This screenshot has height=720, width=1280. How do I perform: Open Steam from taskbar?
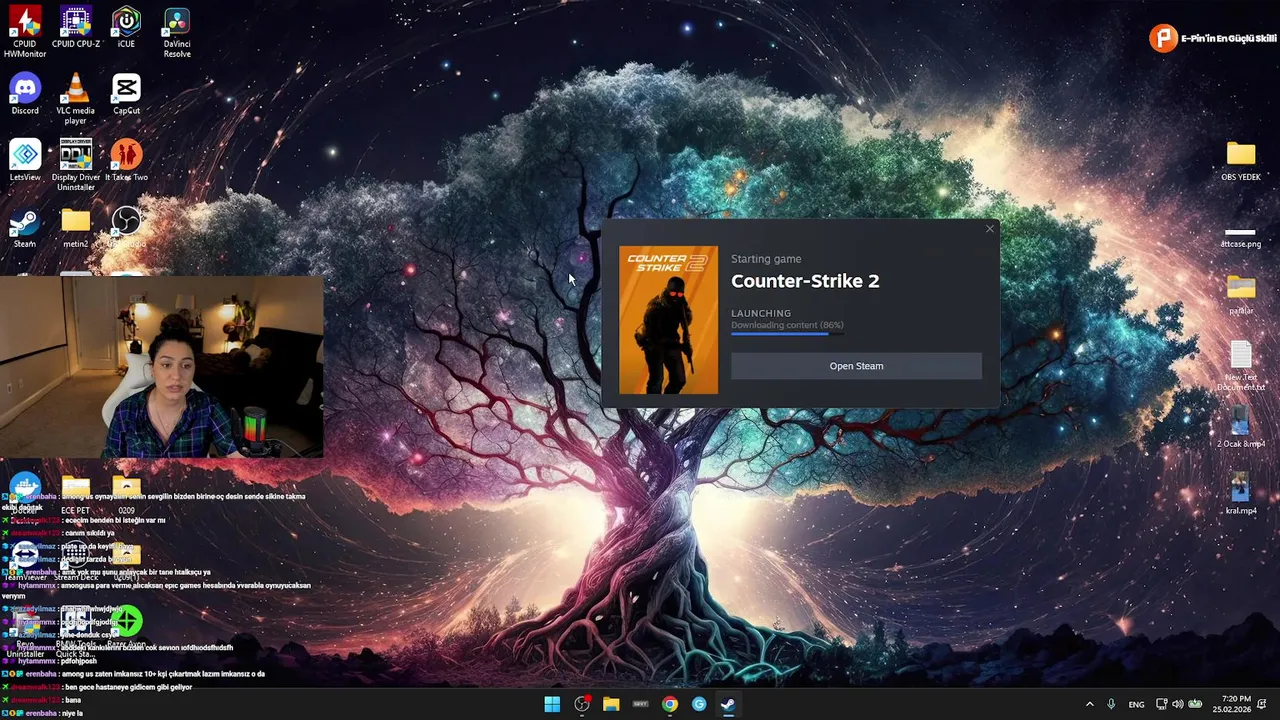coord(728,704)
